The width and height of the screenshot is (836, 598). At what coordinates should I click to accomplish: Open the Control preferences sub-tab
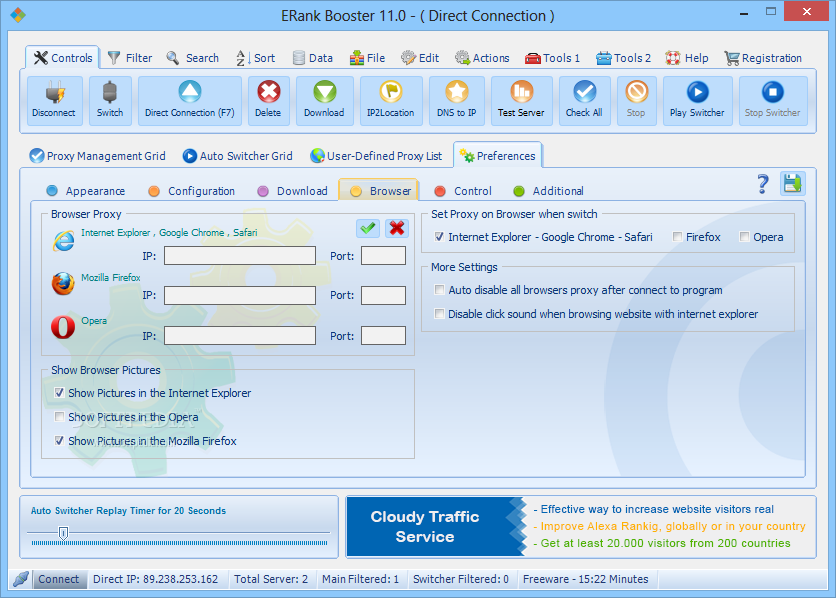coord(463,191)
